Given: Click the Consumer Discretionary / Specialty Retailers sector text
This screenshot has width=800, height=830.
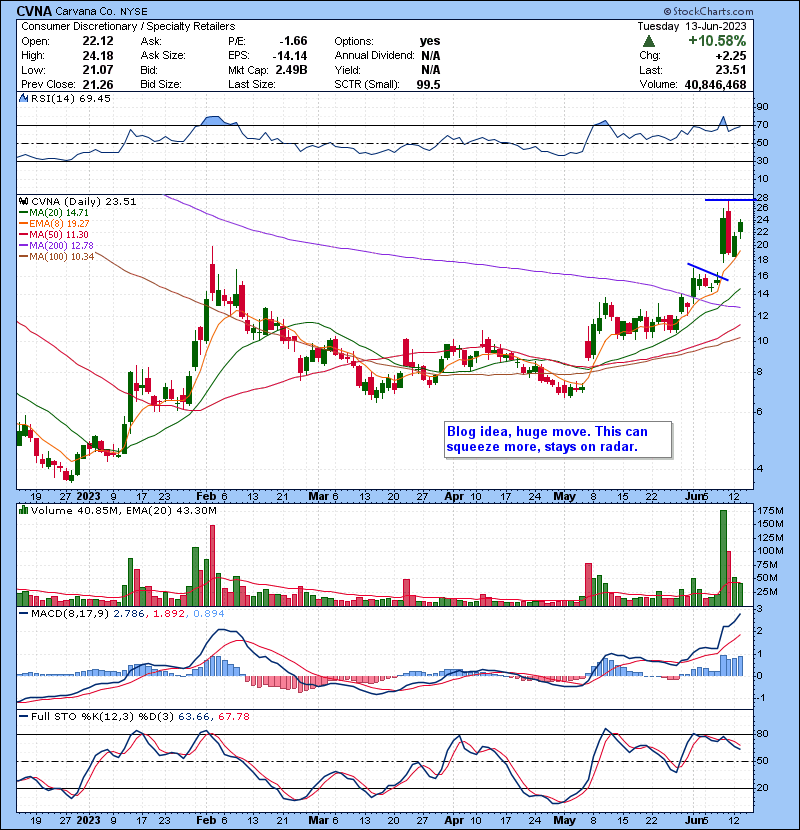Looking at the screenshot, I should [x=128, y=26].
